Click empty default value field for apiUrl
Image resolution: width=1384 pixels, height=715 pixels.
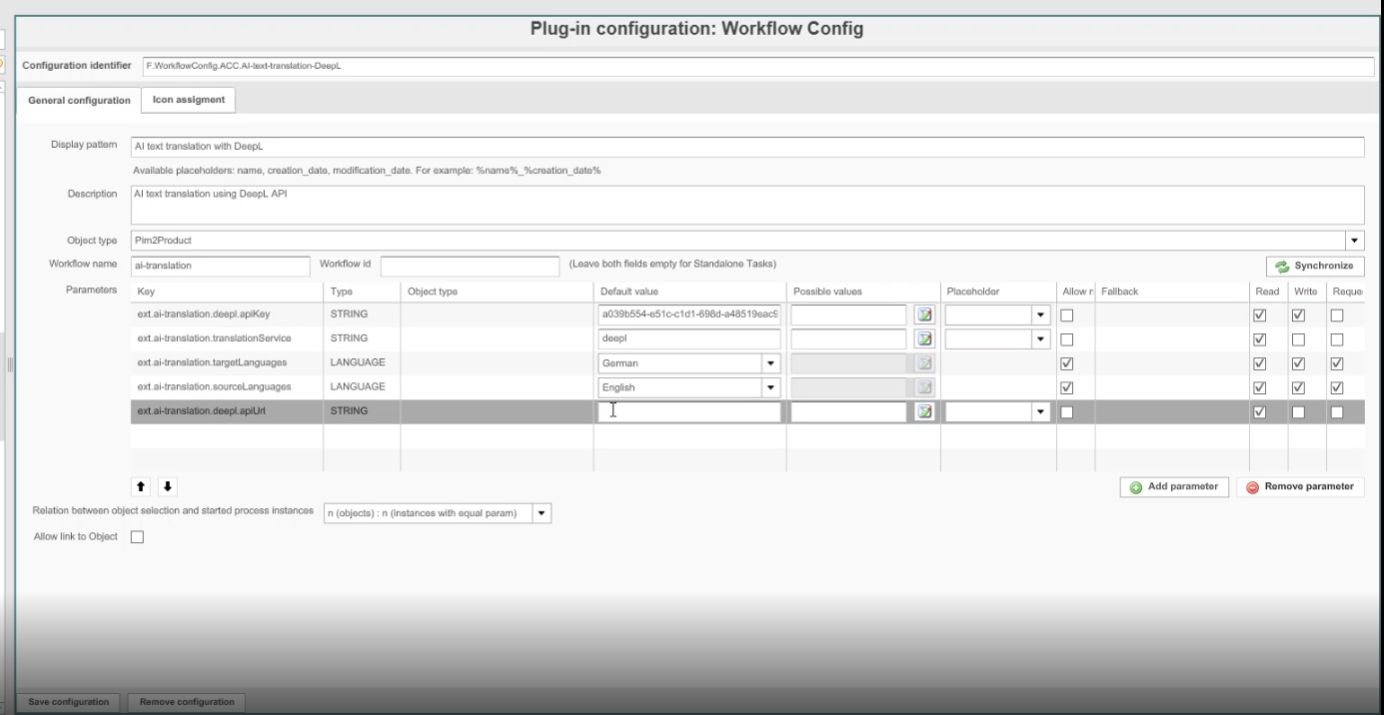coord(689,411)
